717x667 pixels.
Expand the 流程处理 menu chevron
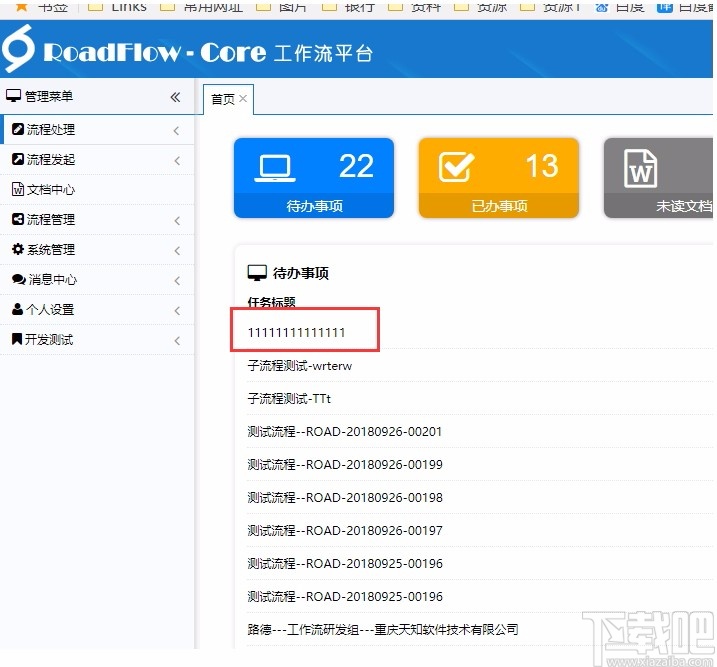pos(177,131)
